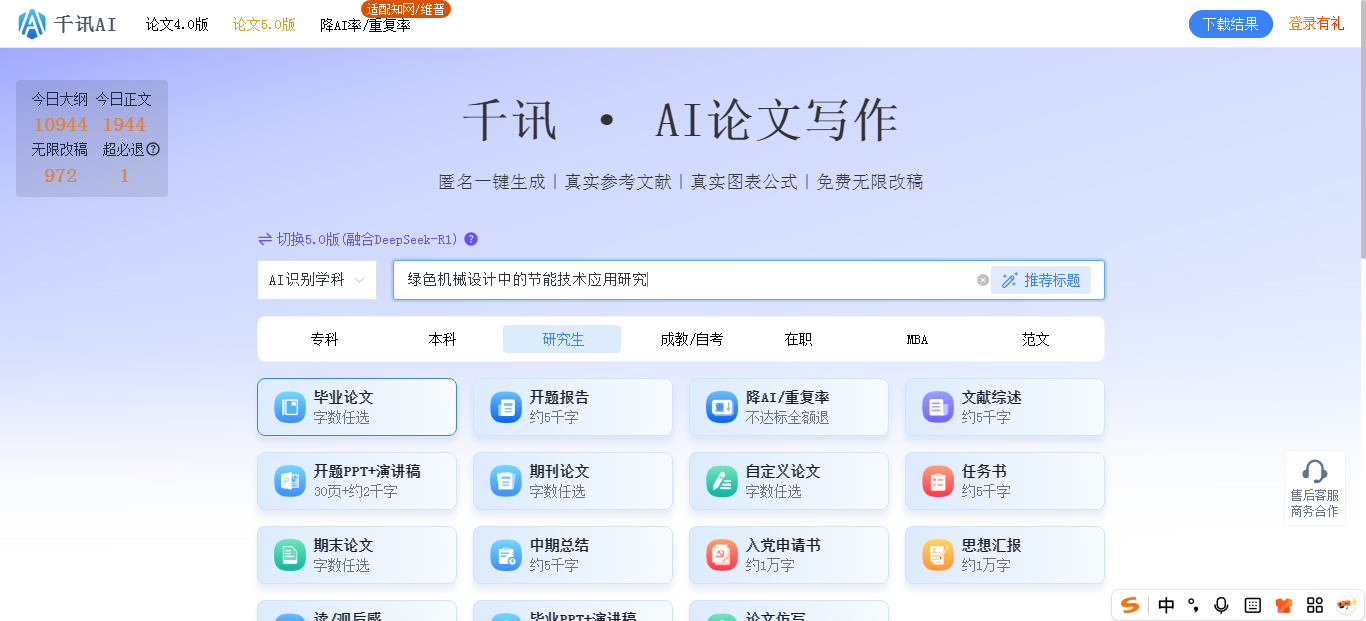Click the 无限改稿 count 972

[x=60, y=175]
